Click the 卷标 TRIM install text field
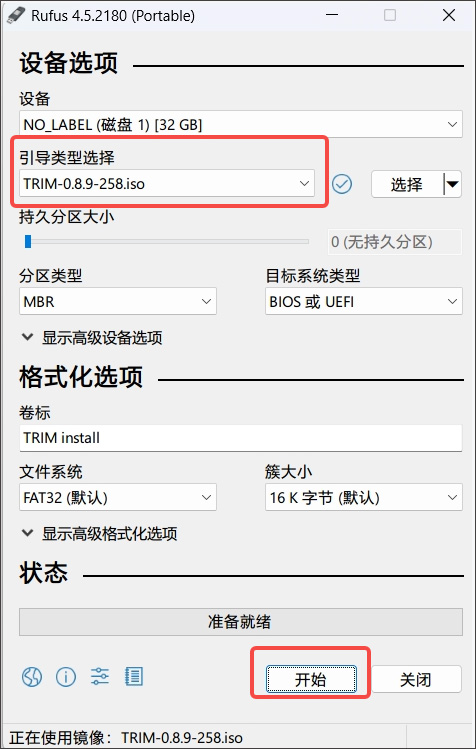The height and width of the screenshot is (749, 476). pyautogui.click(x=241, y=438)
